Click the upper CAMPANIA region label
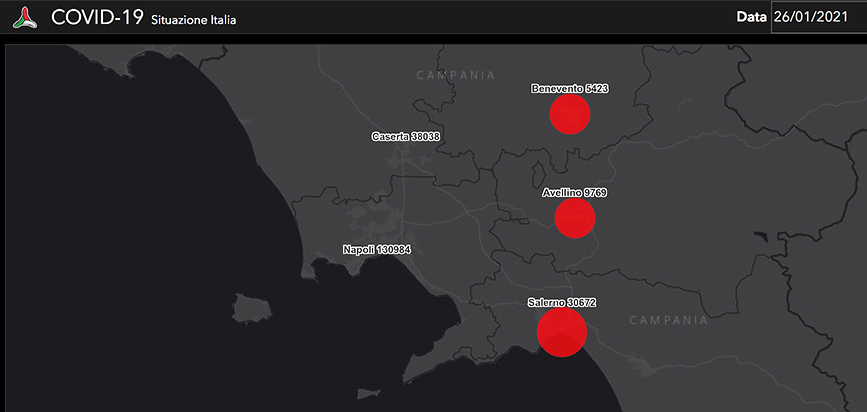This screenshot has width=867, height=412. pos(456,75)
